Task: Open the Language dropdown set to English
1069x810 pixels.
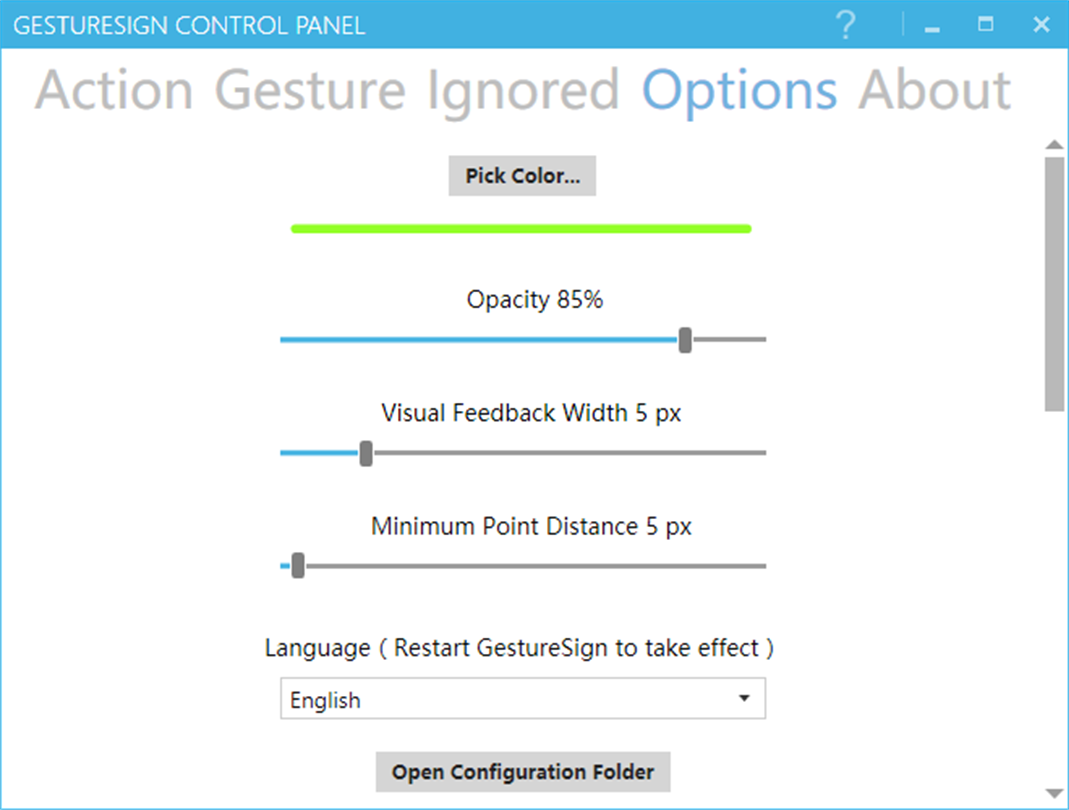Action: (x=510, y=700)
